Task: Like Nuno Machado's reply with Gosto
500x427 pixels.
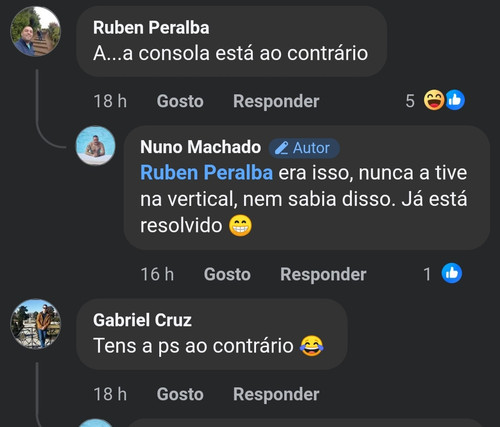Action: point(227,274)
